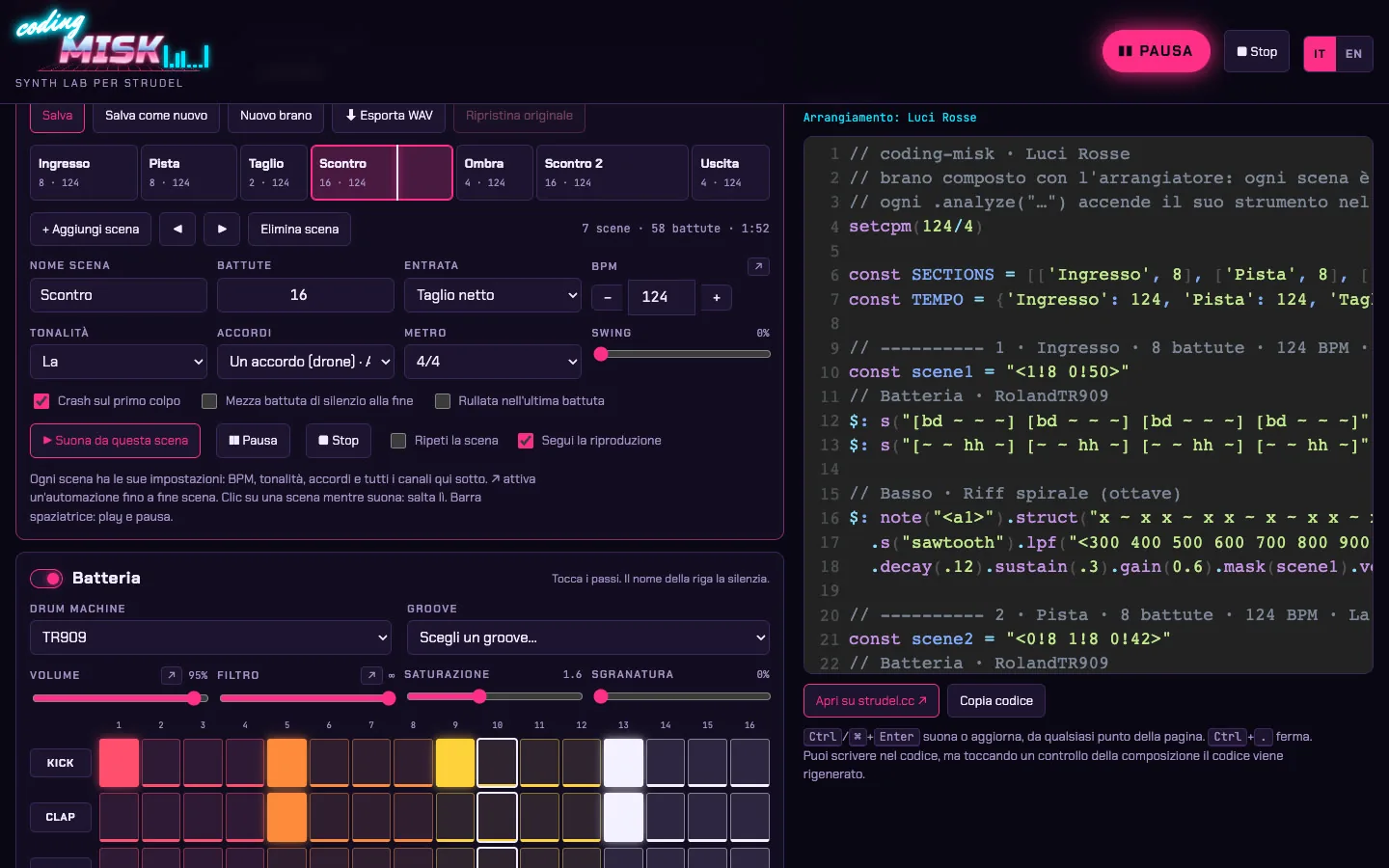1389x868 pixels.
Task: Adjust the Swing slider handle
Action: tap(601, 354)
